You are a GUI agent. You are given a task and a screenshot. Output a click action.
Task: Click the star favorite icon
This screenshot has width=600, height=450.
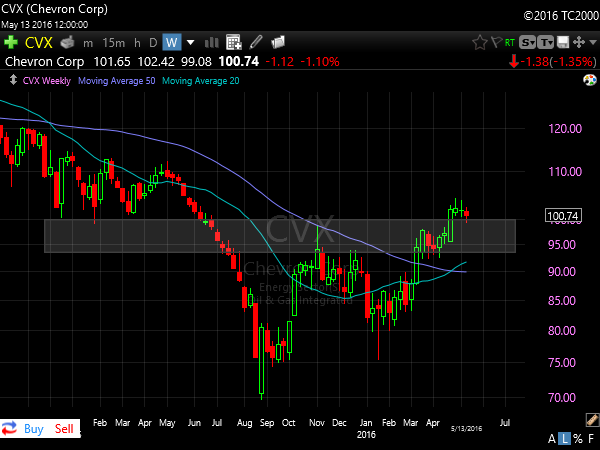tap(479, 42)
